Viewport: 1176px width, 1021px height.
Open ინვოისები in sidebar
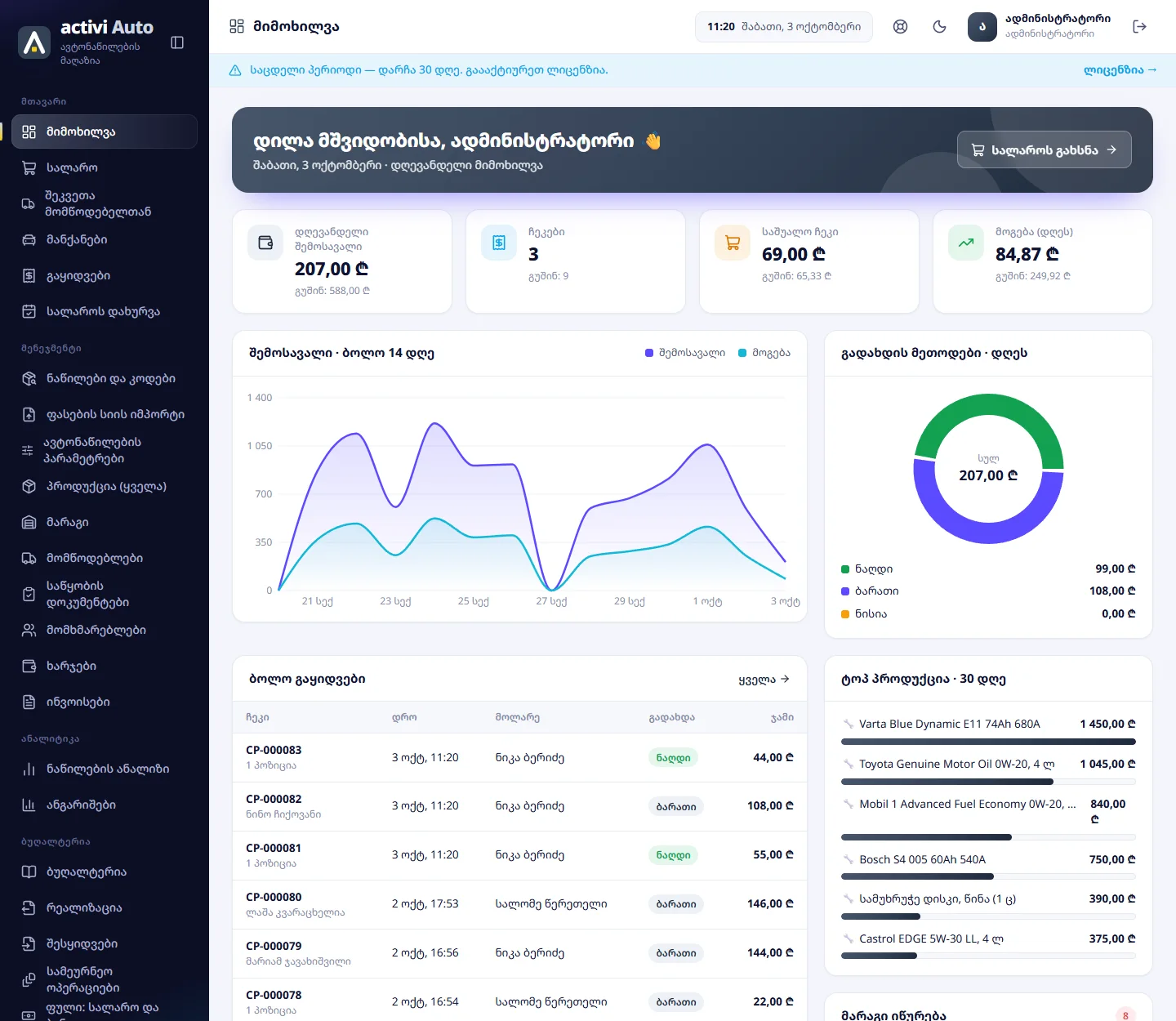(105, 702)
